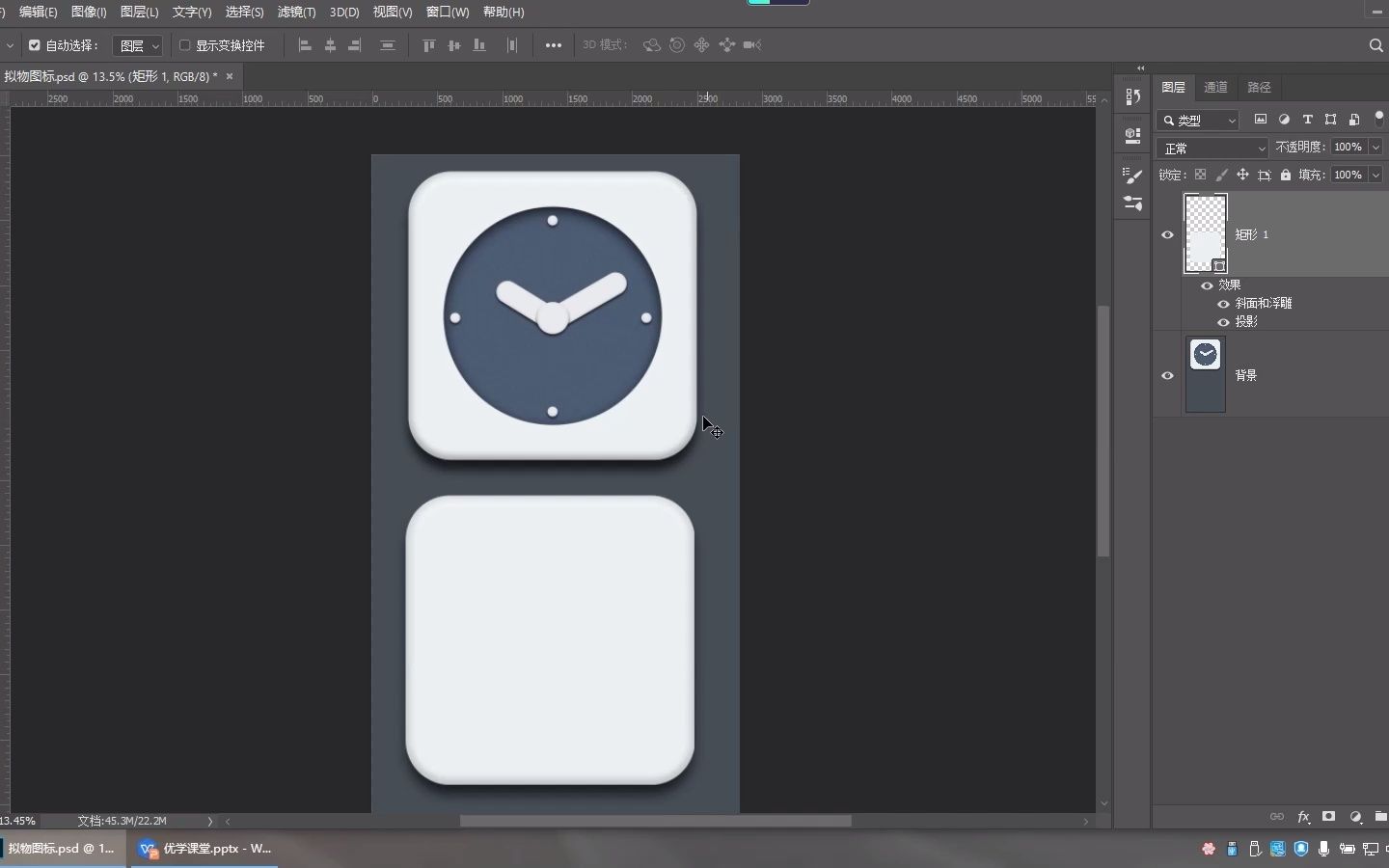Open the 图层 auto-select dropdown
Image resolution: width=1389 pixels, height=868 pixels.
(138, 45)
